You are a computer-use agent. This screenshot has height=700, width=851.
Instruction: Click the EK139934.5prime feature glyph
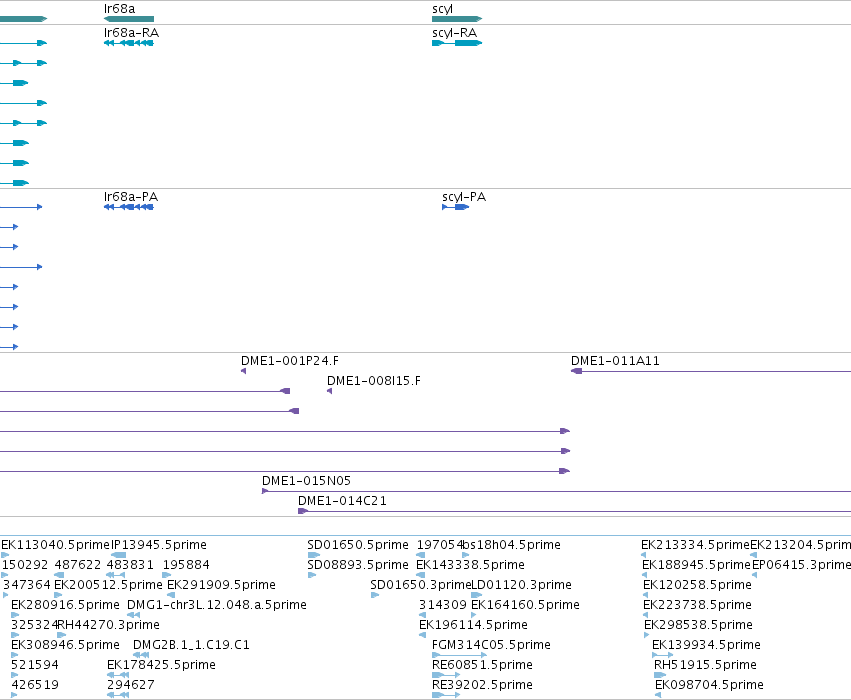click(663, 656)
